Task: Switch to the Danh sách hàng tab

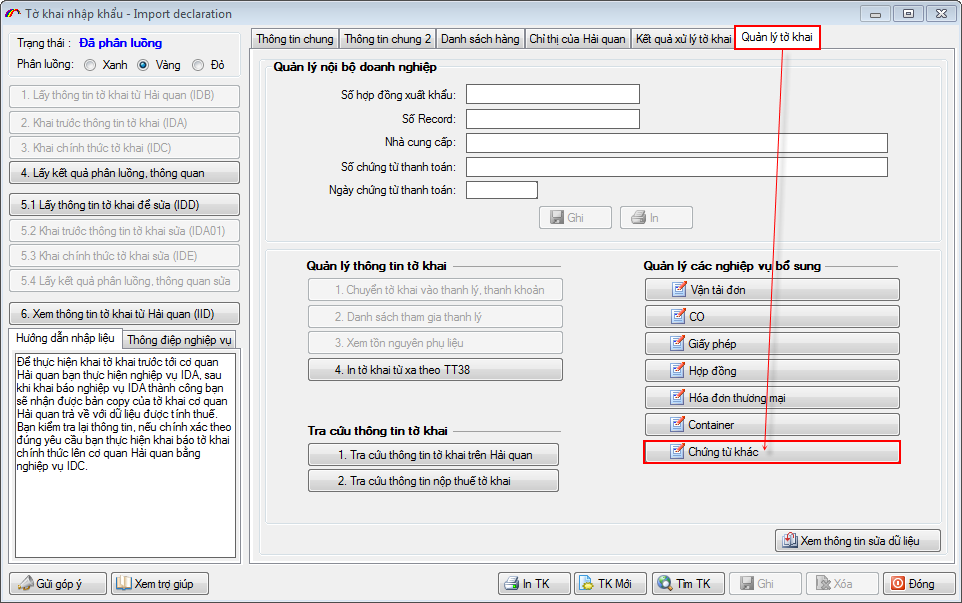Action: click(479, 39)
